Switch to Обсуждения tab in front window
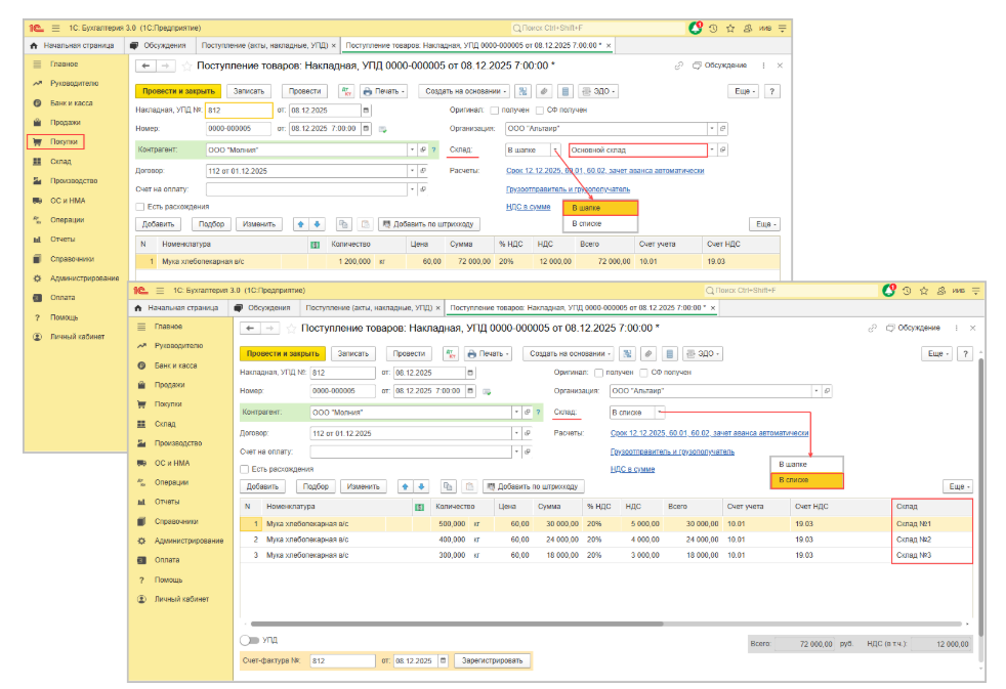1006x689 pixels. pos(263,308)
